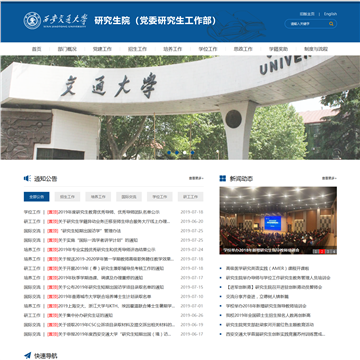The width and height of the screenshot is (360, 360).
Task: Open news 我校2019年全国硕士生招生报名人数再创新高
Action: coord(268,315)
